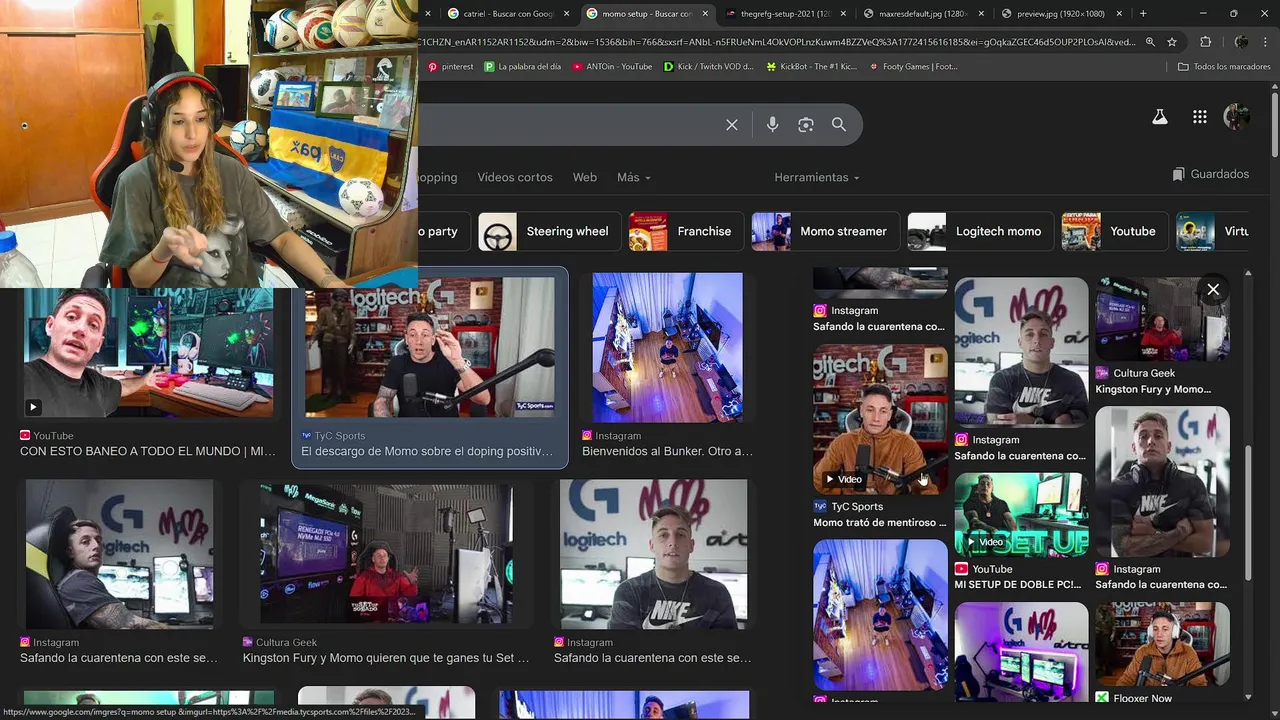Open Google Lens image search
The image size is (1280, 720).
point(806,125)
